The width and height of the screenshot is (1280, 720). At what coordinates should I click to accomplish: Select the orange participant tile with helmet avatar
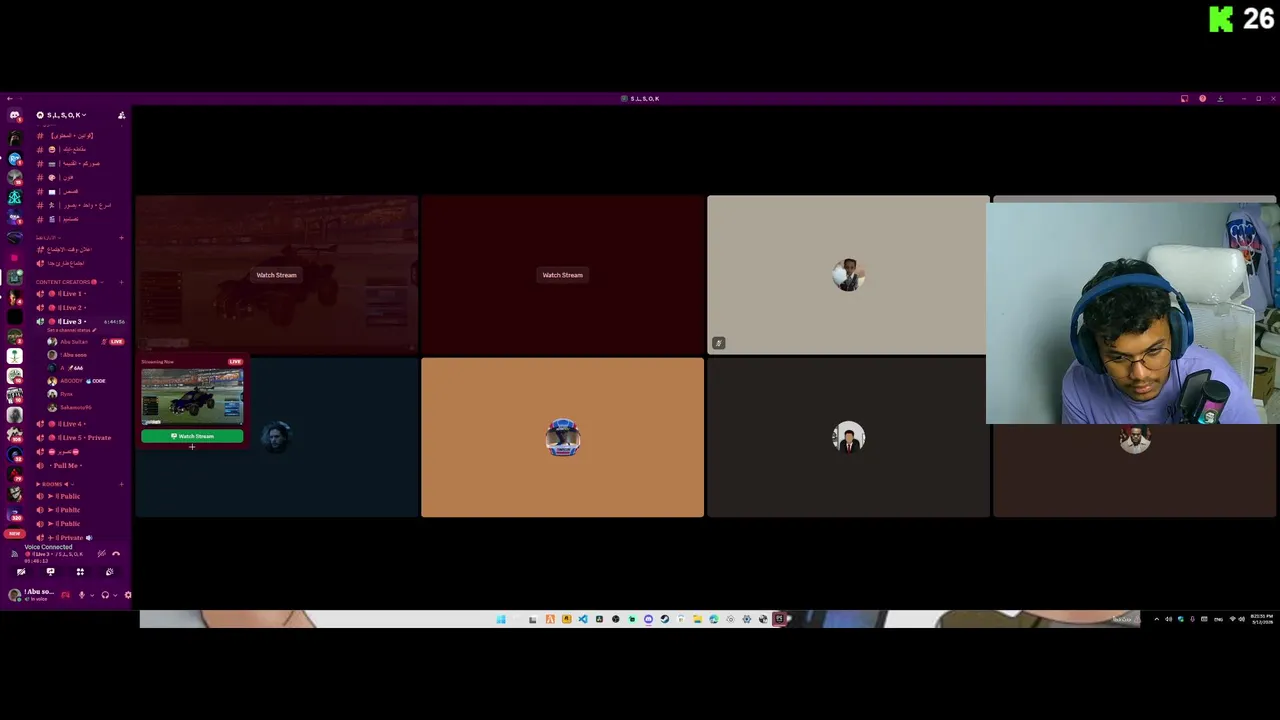tap(562, 438)
